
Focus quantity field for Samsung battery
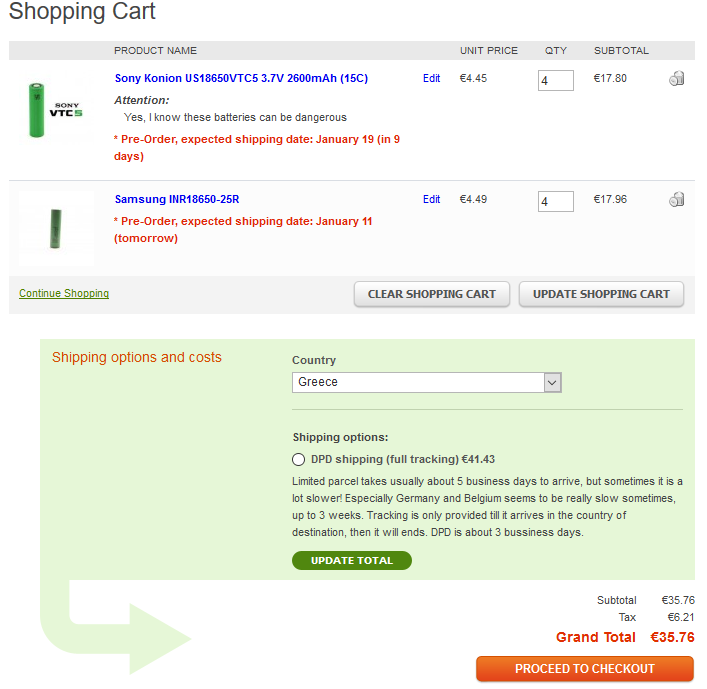[x=556, y=202]
